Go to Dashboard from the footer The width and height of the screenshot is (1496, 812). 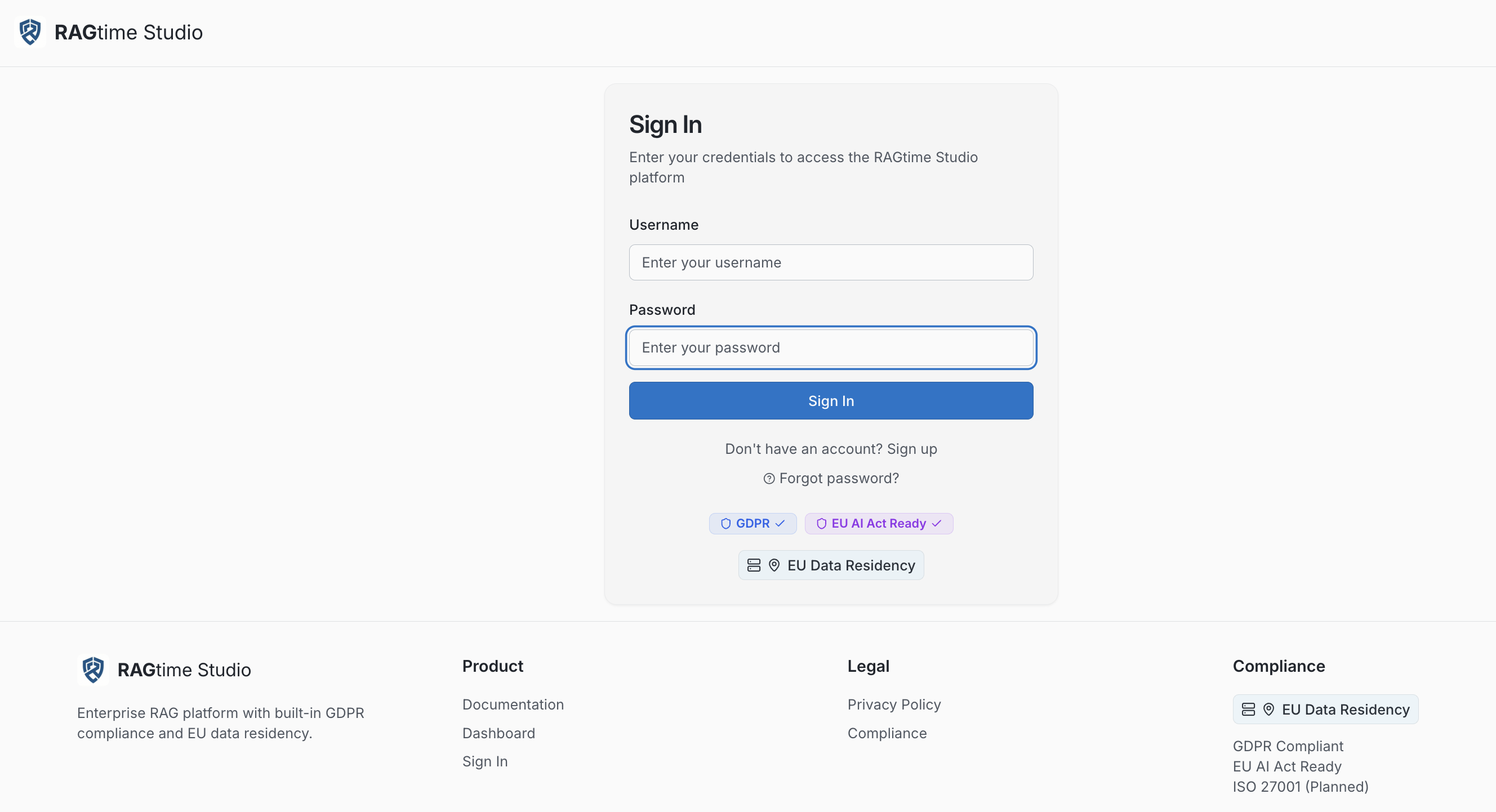coord(498,733)
